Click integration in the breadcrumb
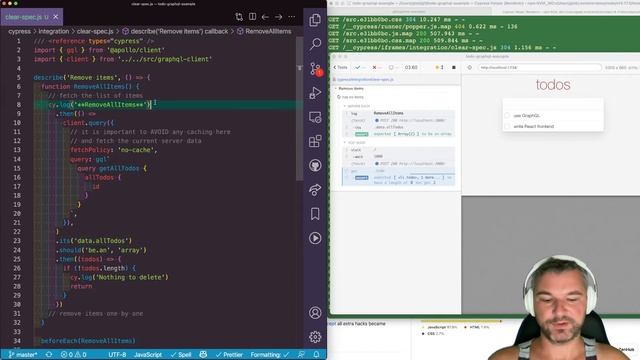Image resolution: width=640 pixels, height=360 pixels. click(53, 31)
